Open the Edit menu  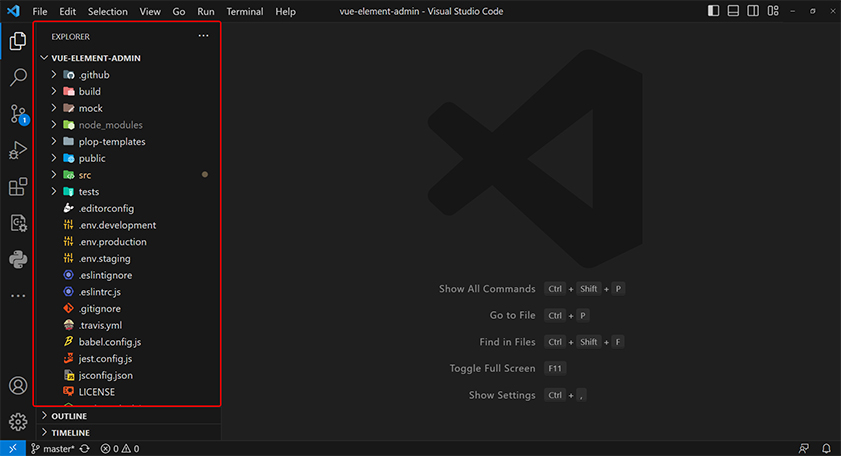[67, 11]
